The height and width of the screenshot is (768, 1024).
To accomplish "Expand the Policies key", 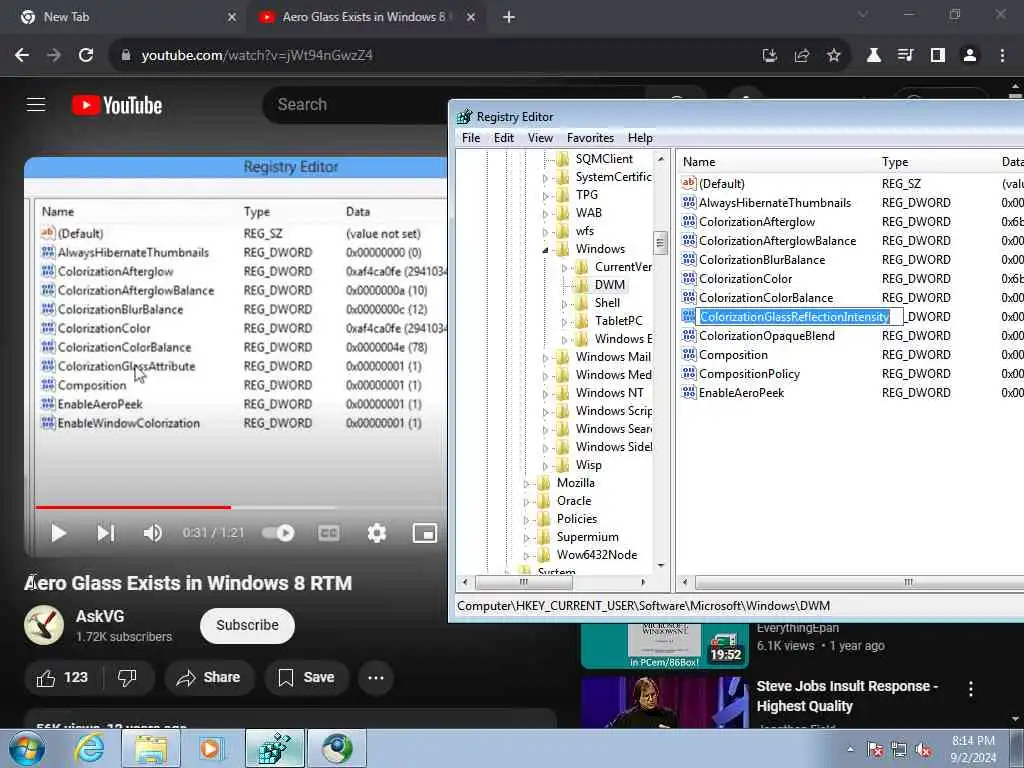I will [x=526, y=520].
